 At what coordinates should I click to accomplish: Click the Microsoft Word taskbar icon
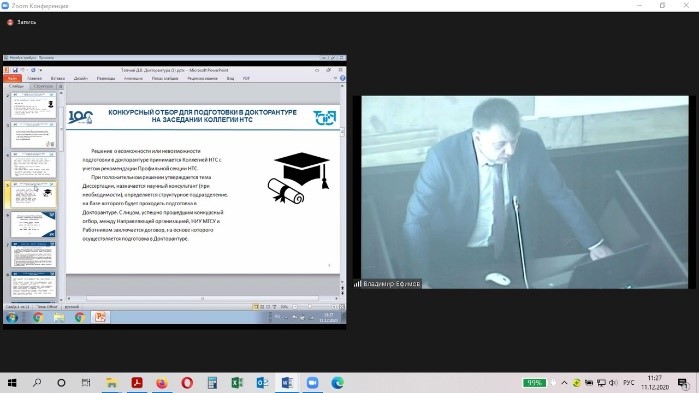coord(287,383)
